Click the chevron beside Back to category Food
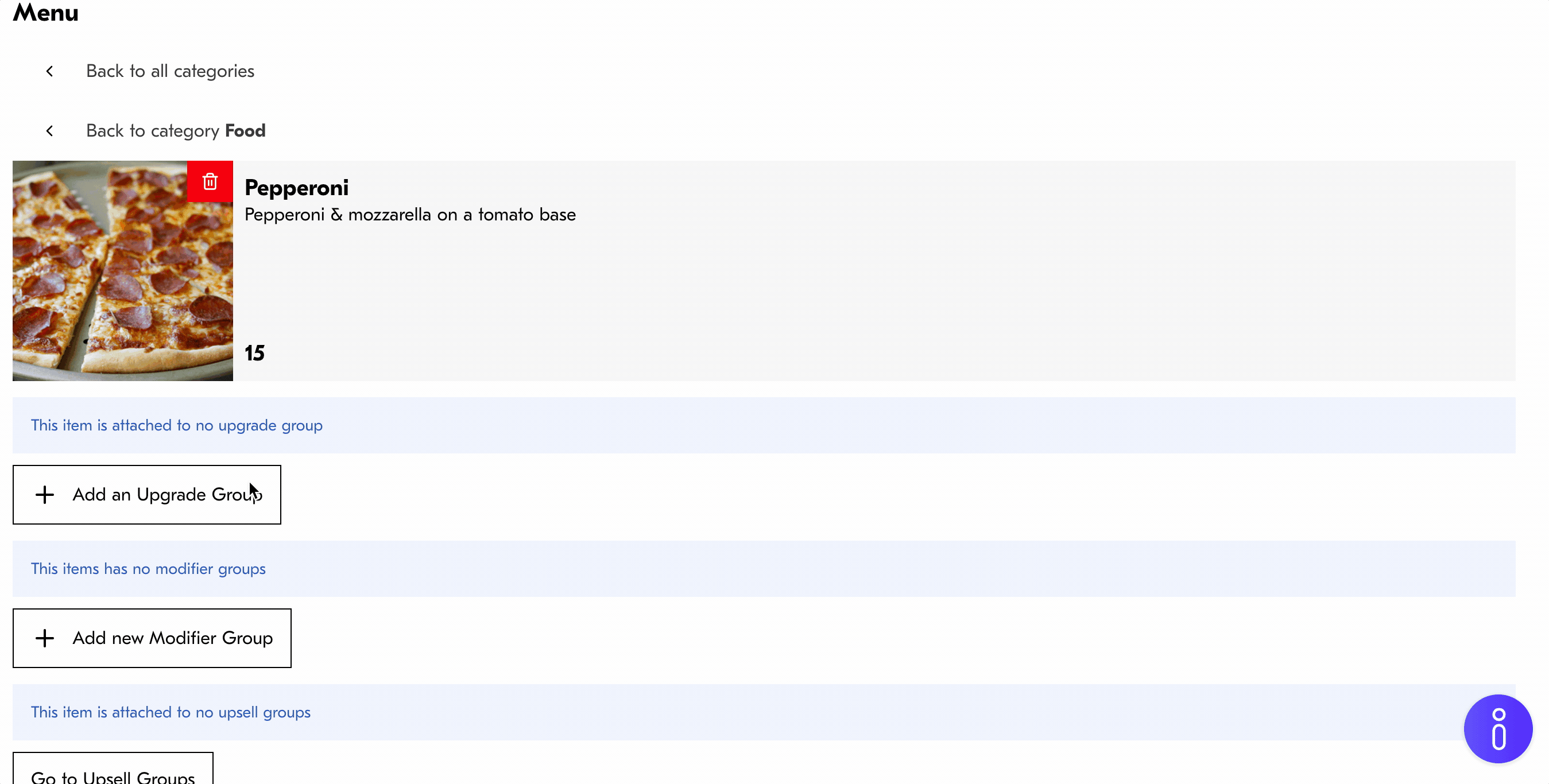Viewport: 1549px width, 784px height. click(50, 130)
